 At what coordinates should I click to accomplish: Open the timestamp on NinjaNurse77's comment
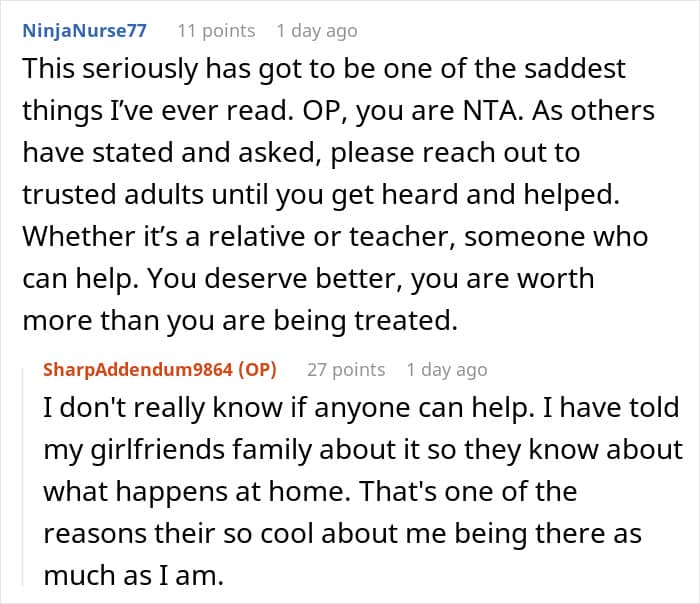pyautogui.click(x=316, y=31)
